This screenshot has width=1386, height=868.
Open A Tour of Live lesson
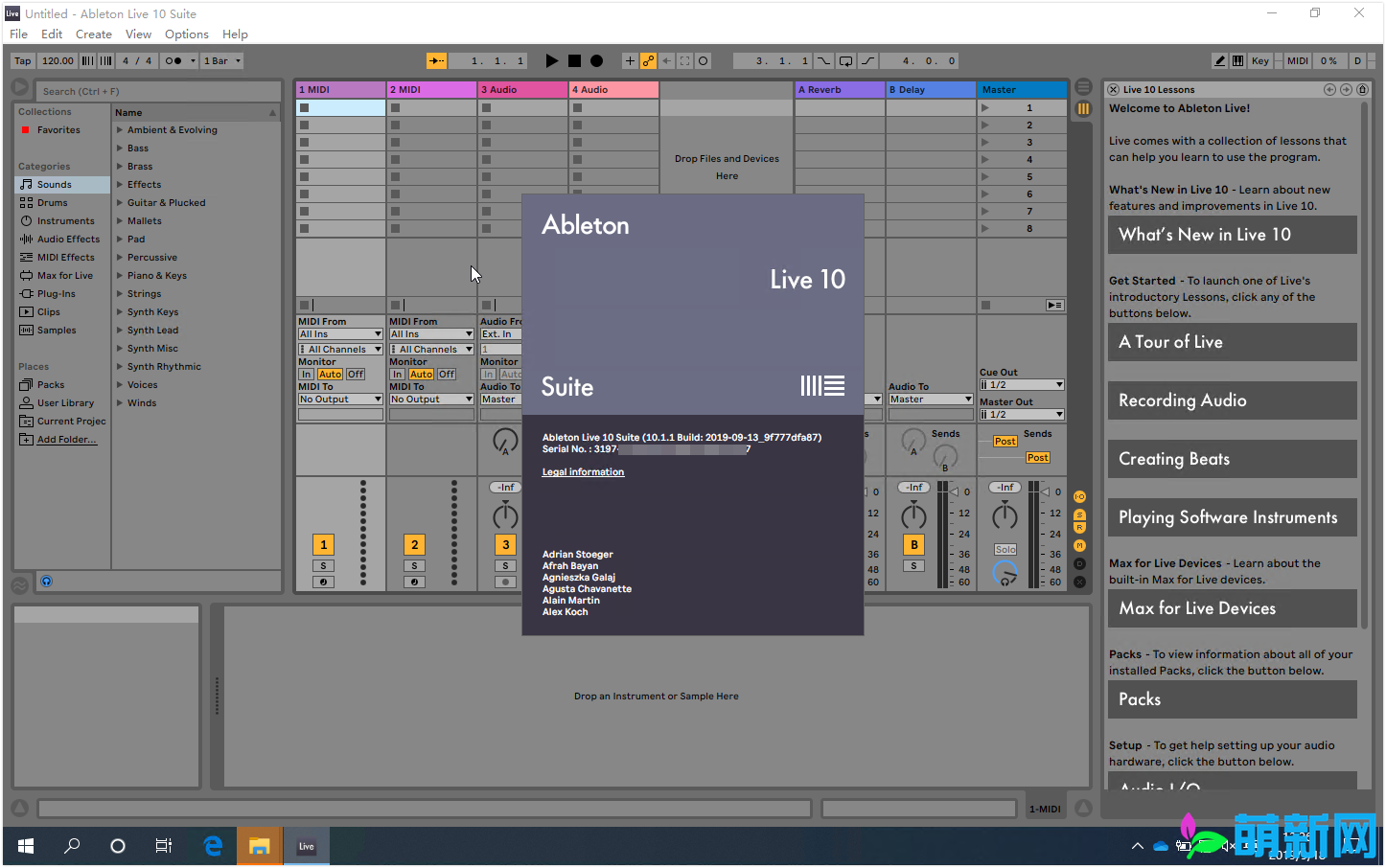pos(1233,341)
